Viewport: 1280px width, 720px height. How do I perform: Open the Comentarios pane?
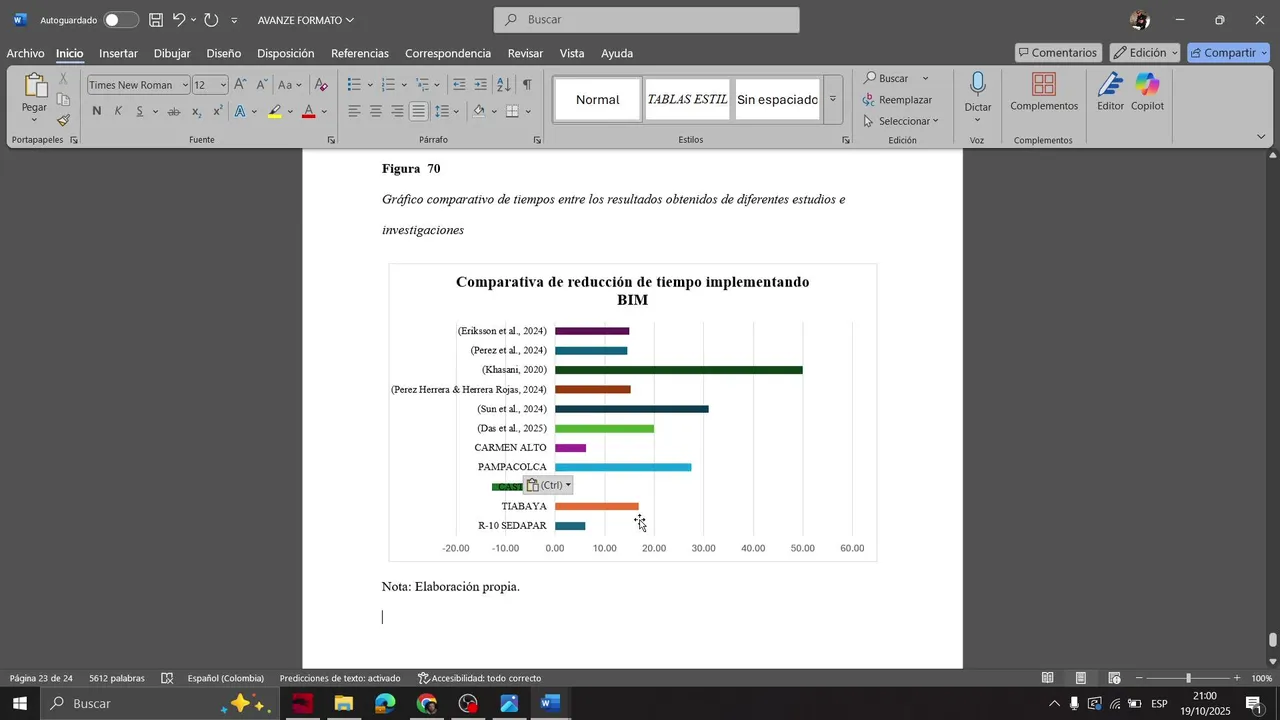1058,53
